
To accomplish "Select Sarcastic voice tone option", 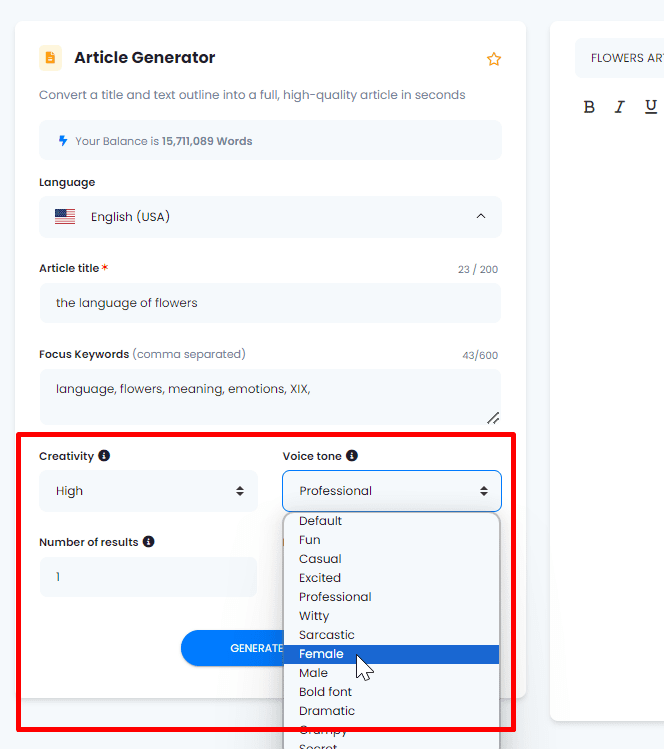I will point(326,635).
